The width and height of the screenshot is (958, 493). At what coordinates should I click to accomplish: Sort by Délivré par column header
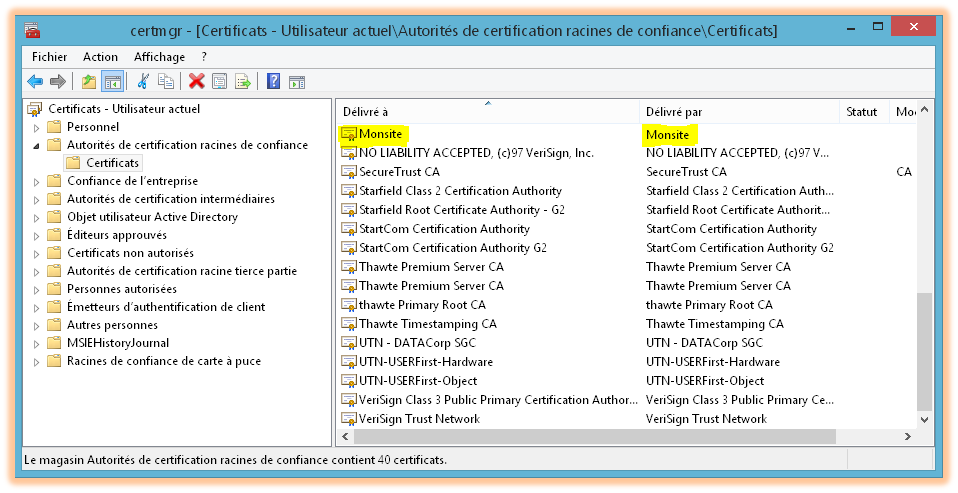[739, 112]
